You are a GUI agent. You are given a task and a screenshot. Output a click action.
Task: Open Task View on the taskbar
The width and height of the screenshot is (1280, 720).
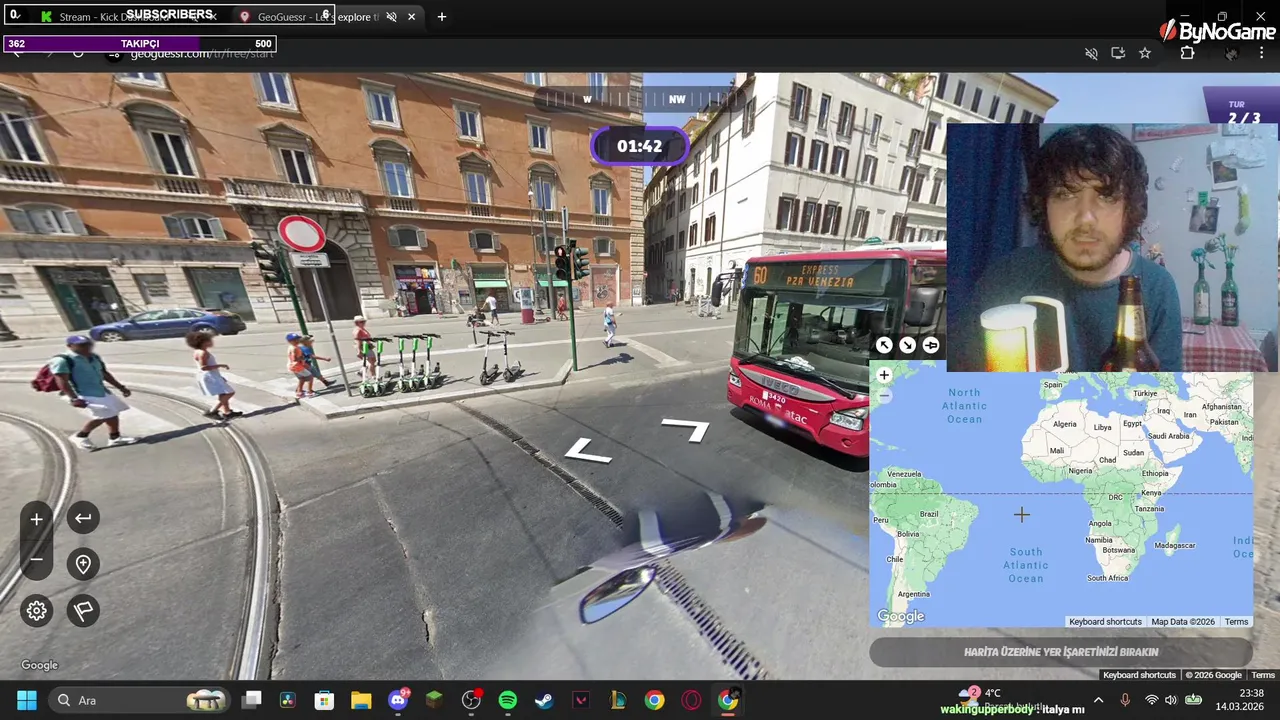tap(252, 700)
